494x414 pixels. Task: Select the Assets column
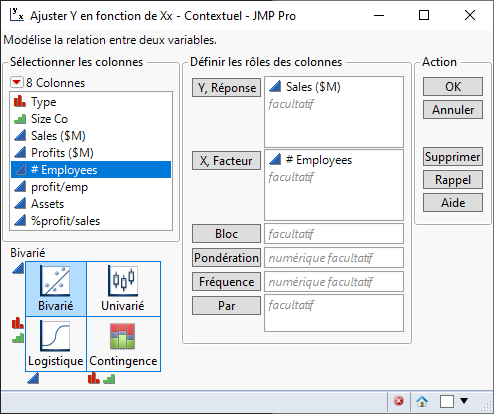(91, 204)
